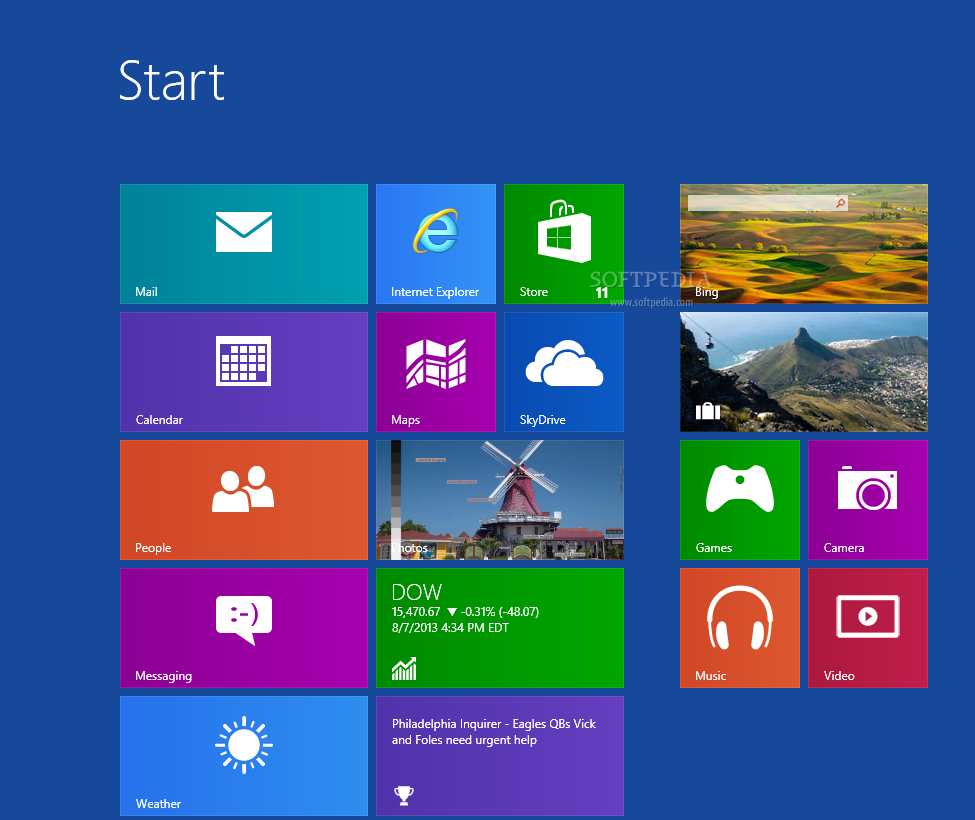The height and width of the screenshot is (820, 975).
Task: Click the Bing tile search box
Action: click(767, 203)
